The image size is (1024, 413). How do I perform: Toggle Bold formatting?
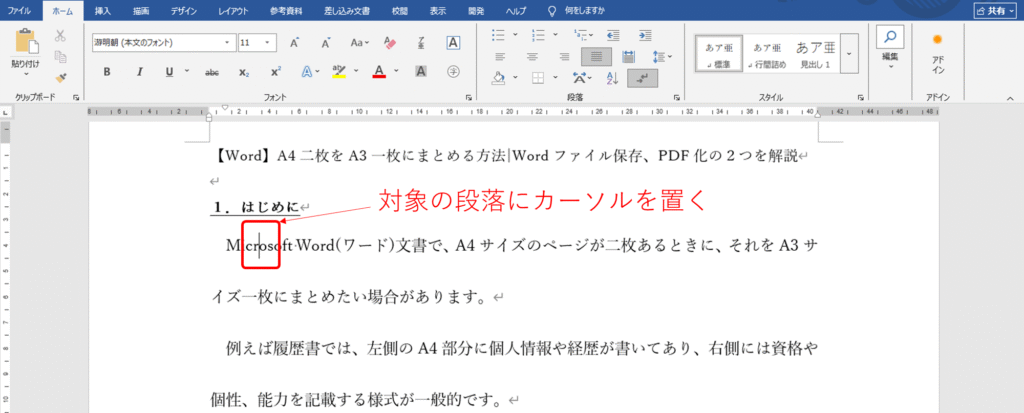coord(107,72)
